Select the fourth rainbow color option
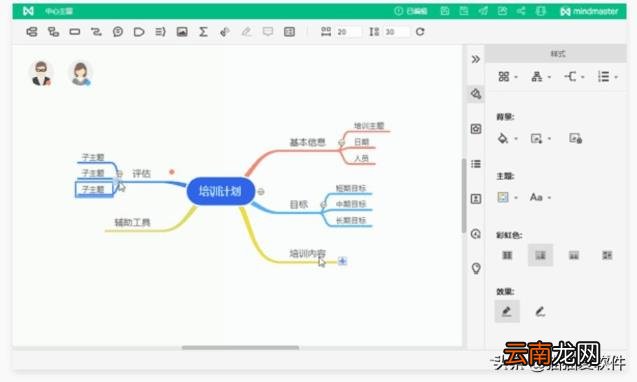 click(x=607, y=255)
